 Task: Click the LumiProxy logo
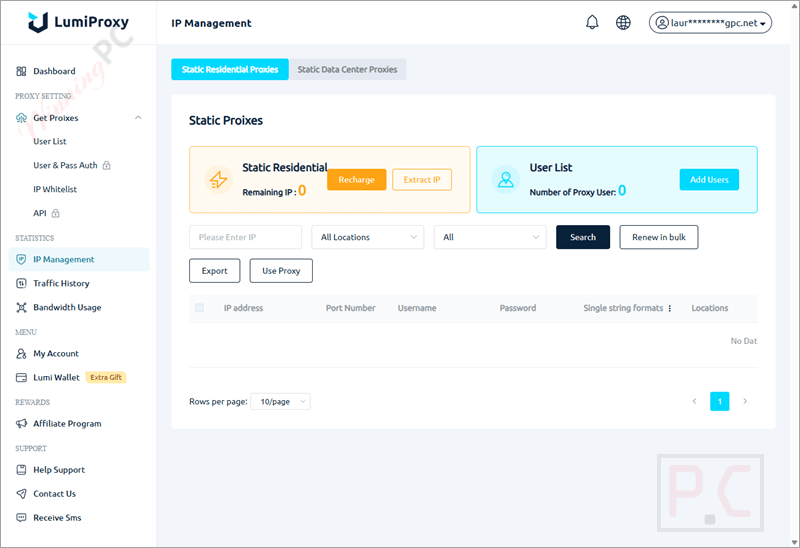(78, 22)
